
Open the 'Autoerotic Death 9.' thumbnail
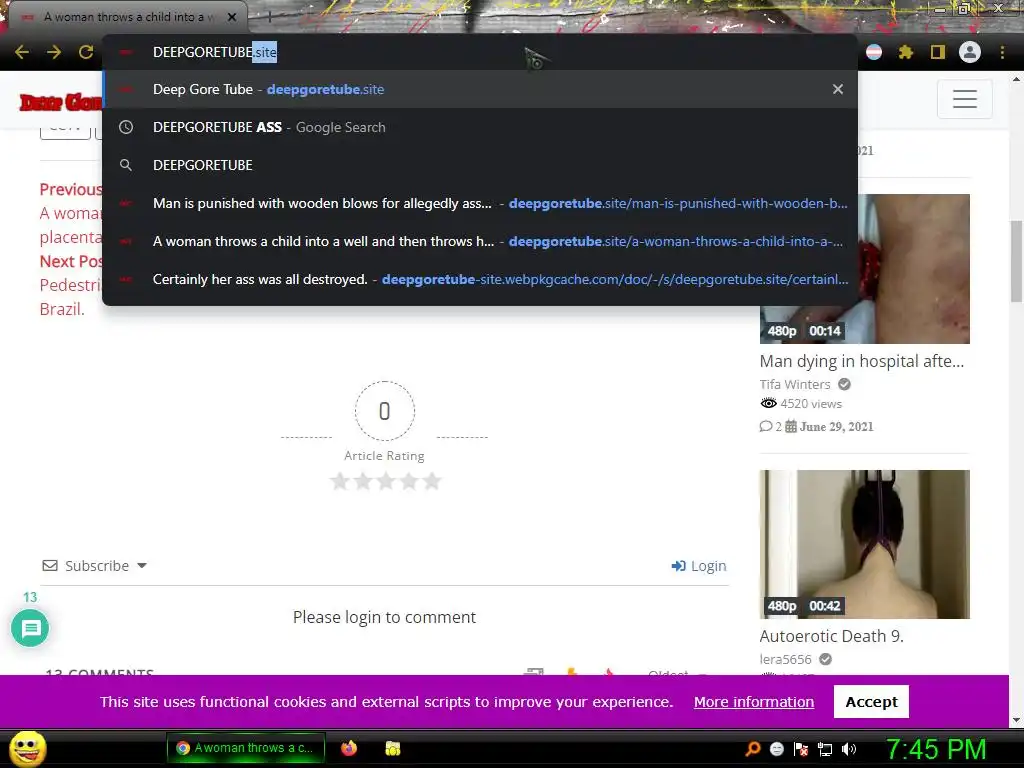pyautogui.click(x=865, y=544)
